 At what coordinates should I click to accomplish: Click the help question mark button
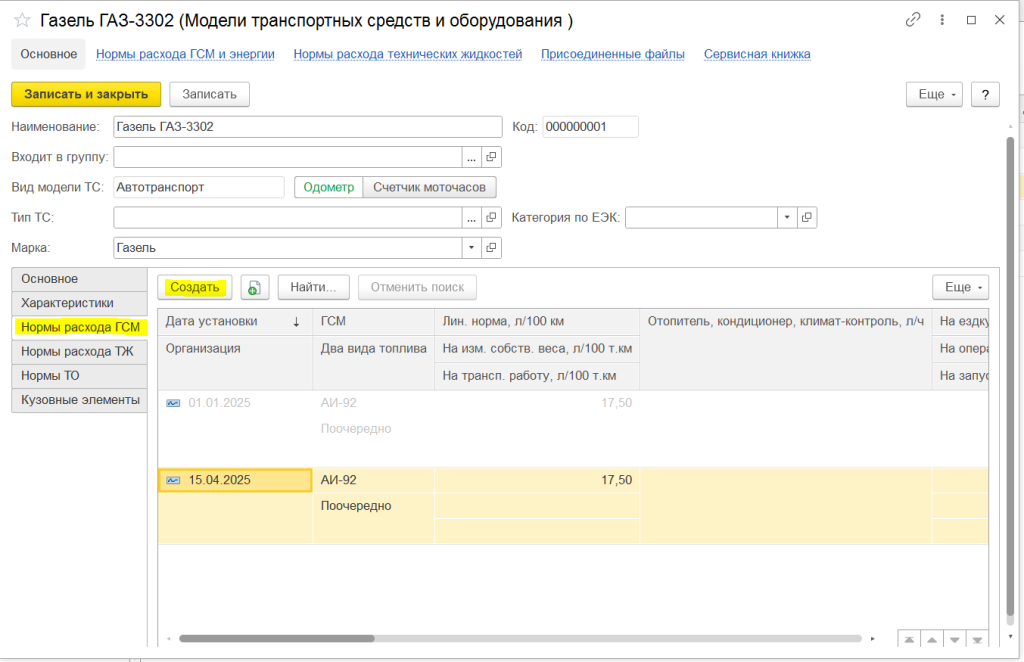pos(985,94)
